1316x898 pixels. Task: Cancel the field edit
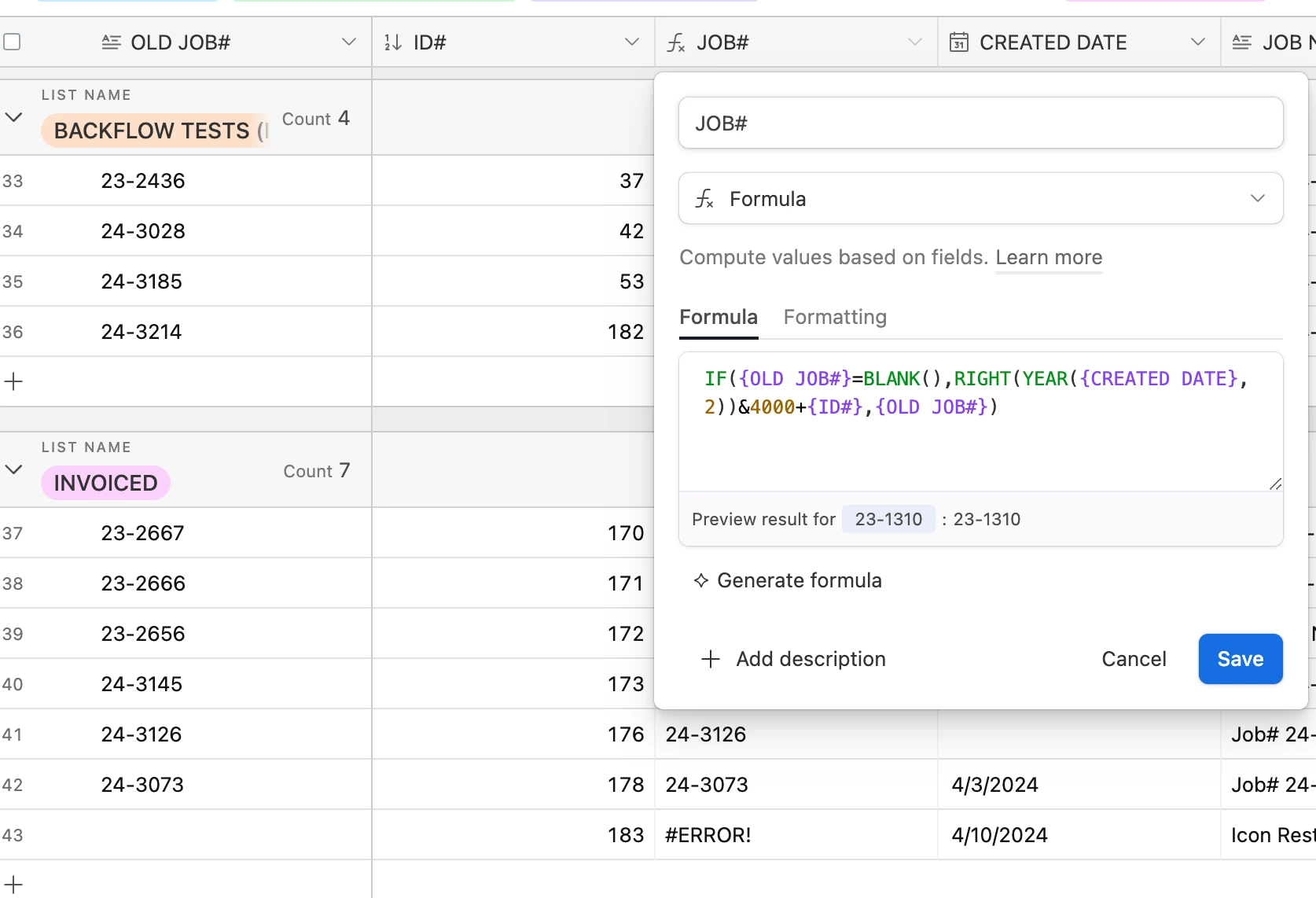1134,659
